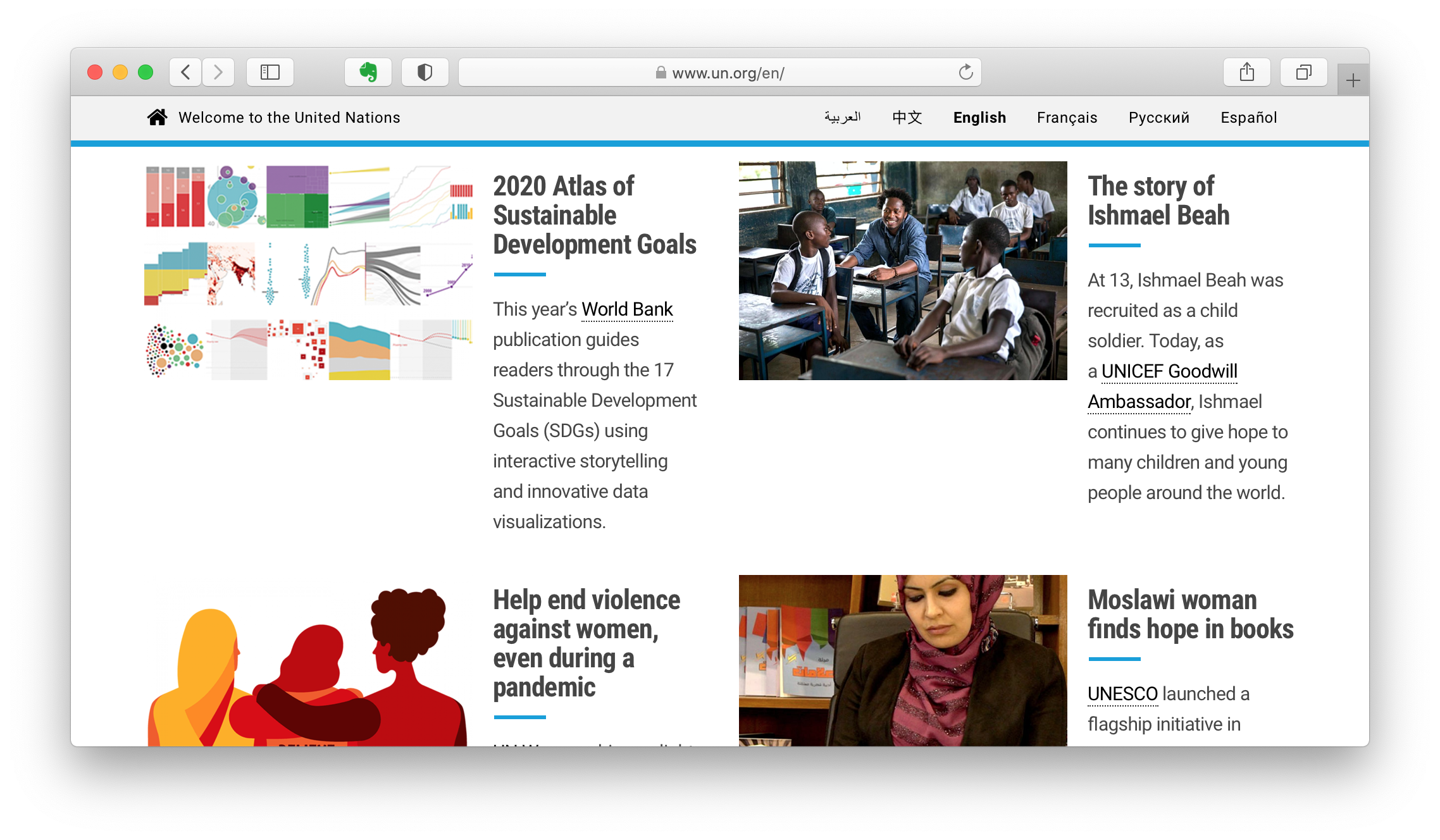Open the UNESCO link
1440x840 pixels.
click(1122, 694)
